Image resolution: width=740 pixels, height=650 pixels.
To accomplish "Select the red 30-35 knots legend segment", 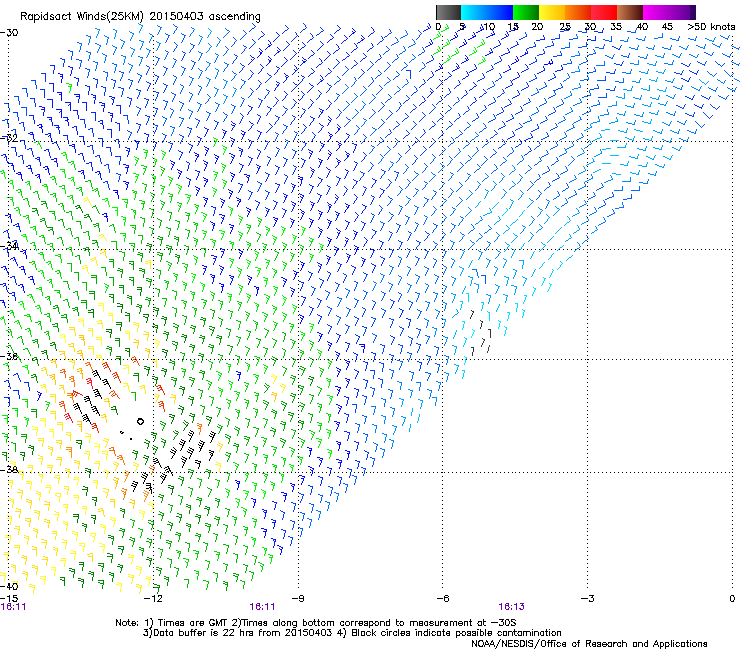I will (x=604, y=12).
